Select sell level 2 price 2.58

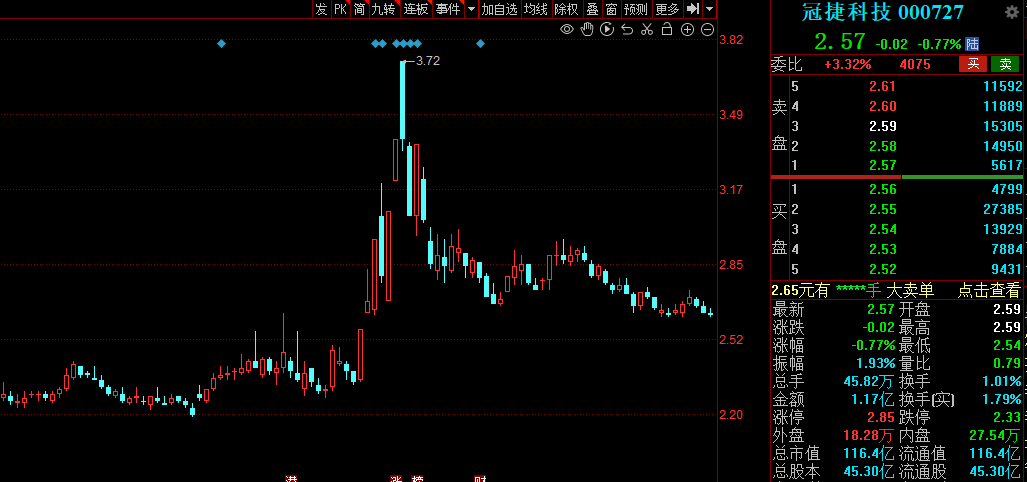[x=882, y=145]
